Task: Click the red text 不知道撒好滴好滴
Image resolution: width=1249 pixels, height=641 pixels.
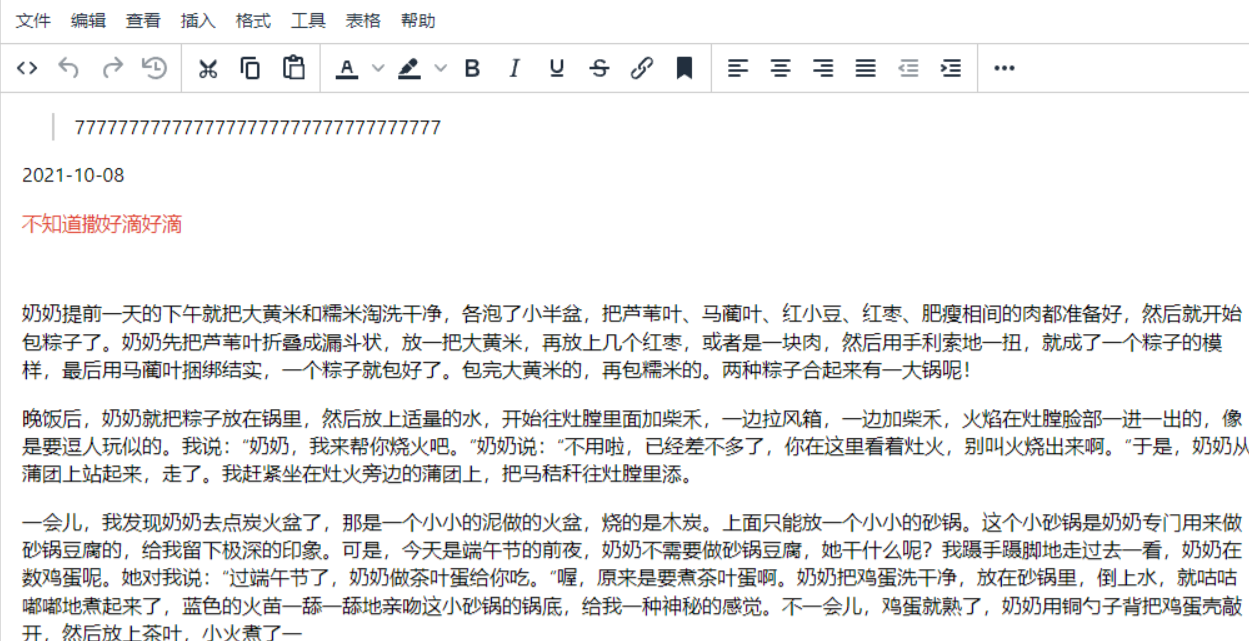Action: click(102, 224)
